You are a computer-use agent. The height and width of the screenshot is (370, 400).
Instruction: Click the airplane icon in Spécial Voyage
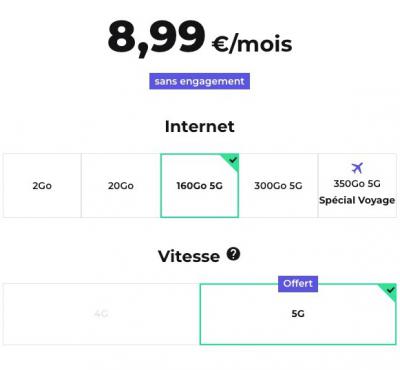pyautogui.click(x=357, y=168)
